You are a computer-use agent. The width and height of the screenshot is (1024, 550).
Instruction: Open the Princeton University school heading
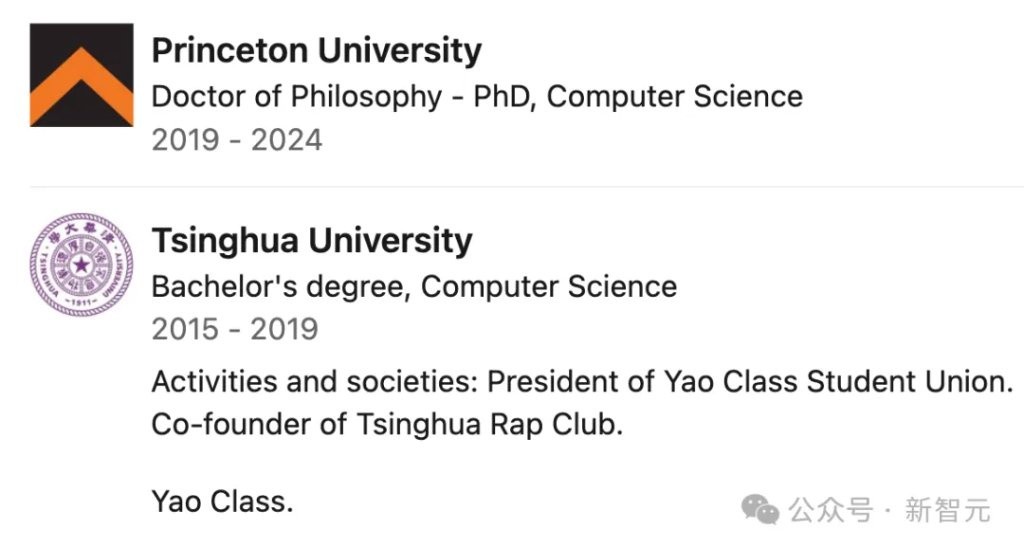(x=316, y=50)
